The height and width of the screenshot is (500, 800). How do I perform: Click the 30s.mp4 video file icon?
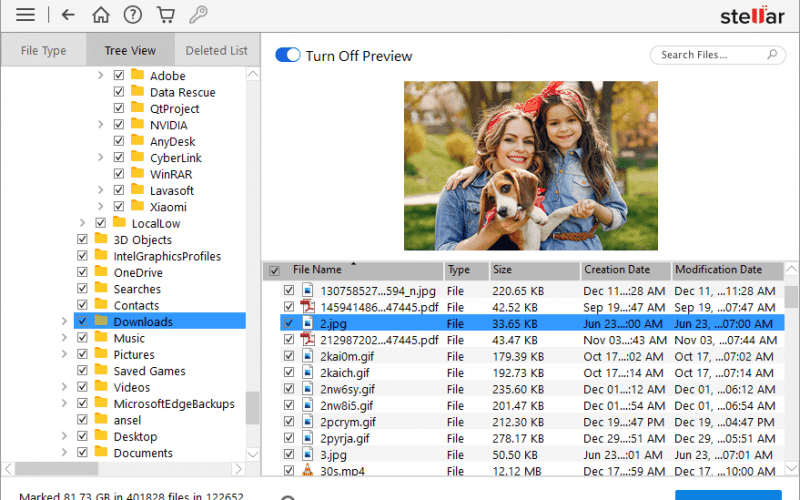pos(308,471)
